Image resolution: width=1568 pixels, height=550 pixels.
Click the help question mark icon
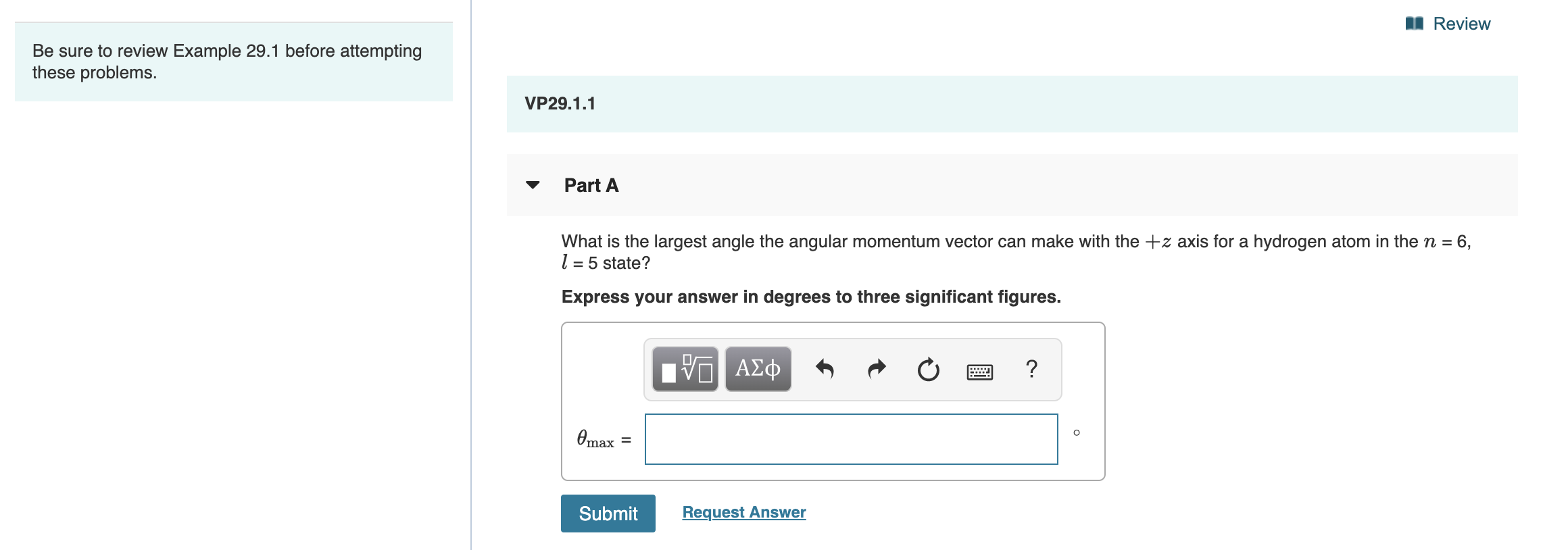coord(1029,369)
